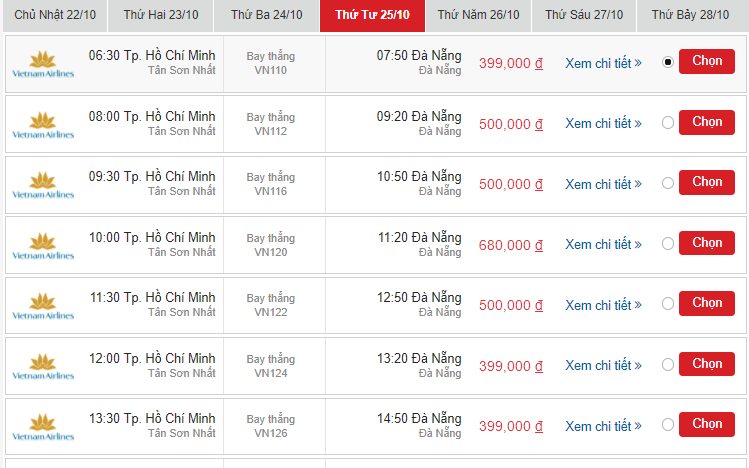Click arrival 14:50 Đà Nẵng
Screen dimensions: 749x468
[419, 418]
